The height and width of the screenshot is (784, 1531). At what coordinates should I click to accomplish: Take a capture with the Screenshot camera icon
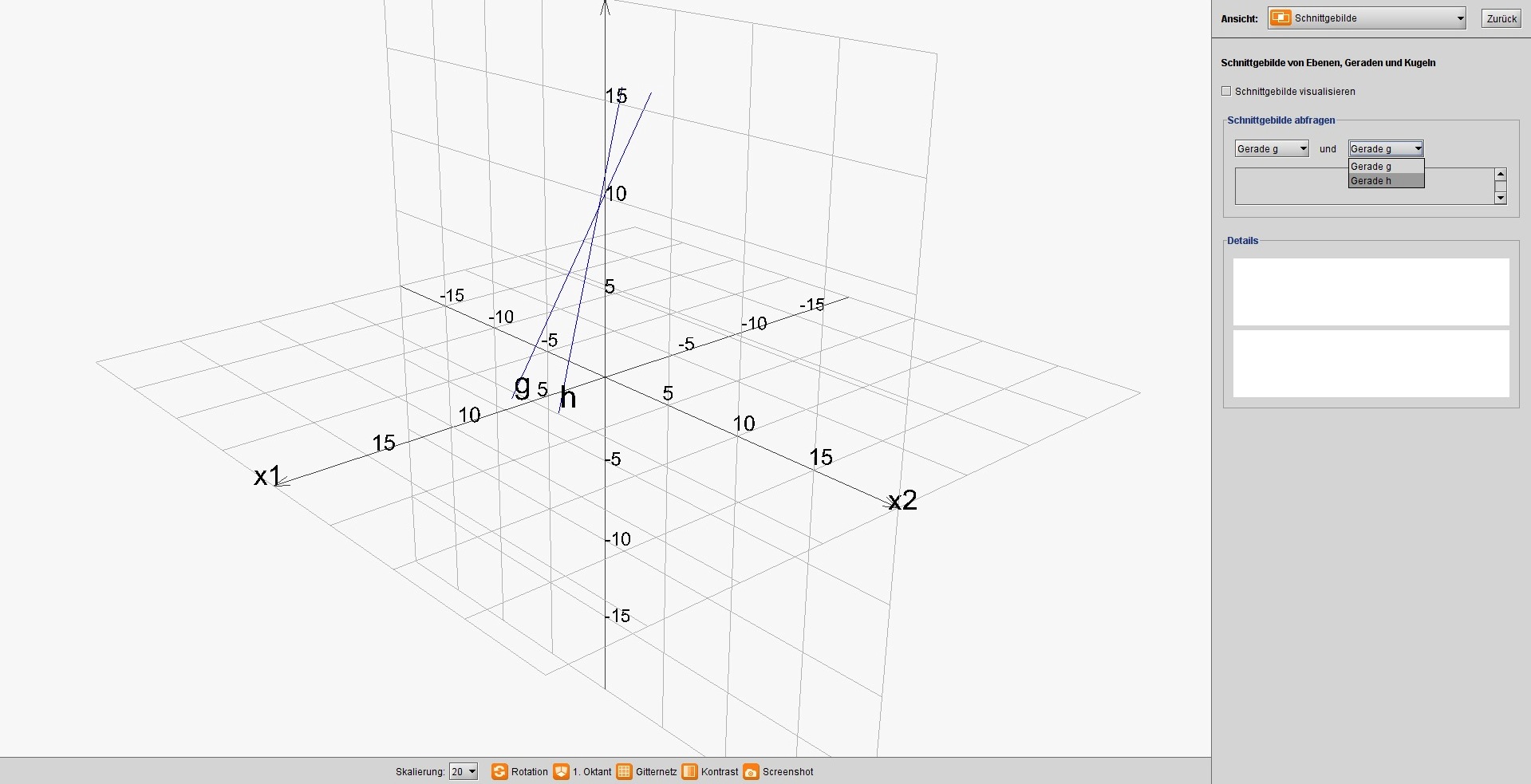[x=751, y=771]
